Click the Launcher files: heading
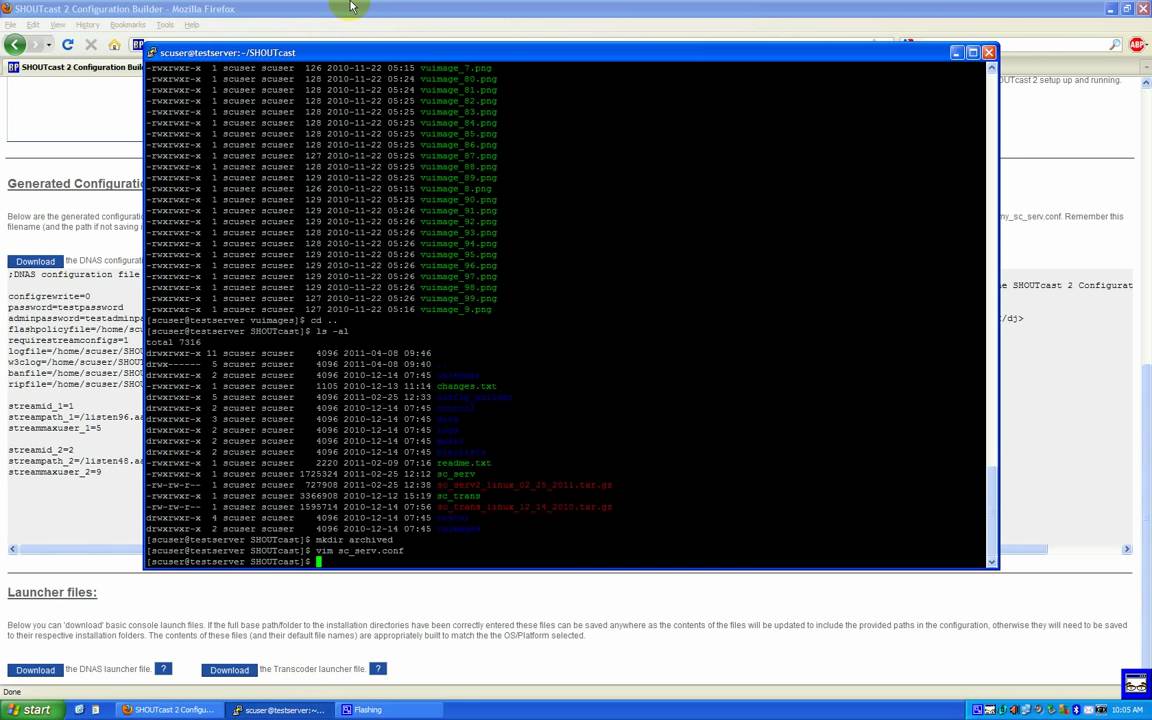Screen dimensions: 1152x720 pyautogui.click(x=52, y=592)
